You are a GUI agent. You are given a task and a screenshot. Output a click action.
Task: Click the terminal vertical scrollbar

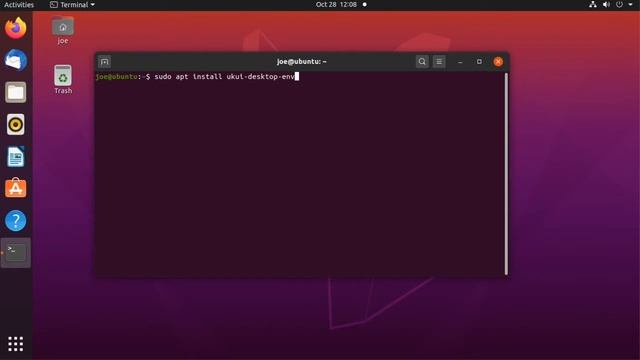[506, 174]
